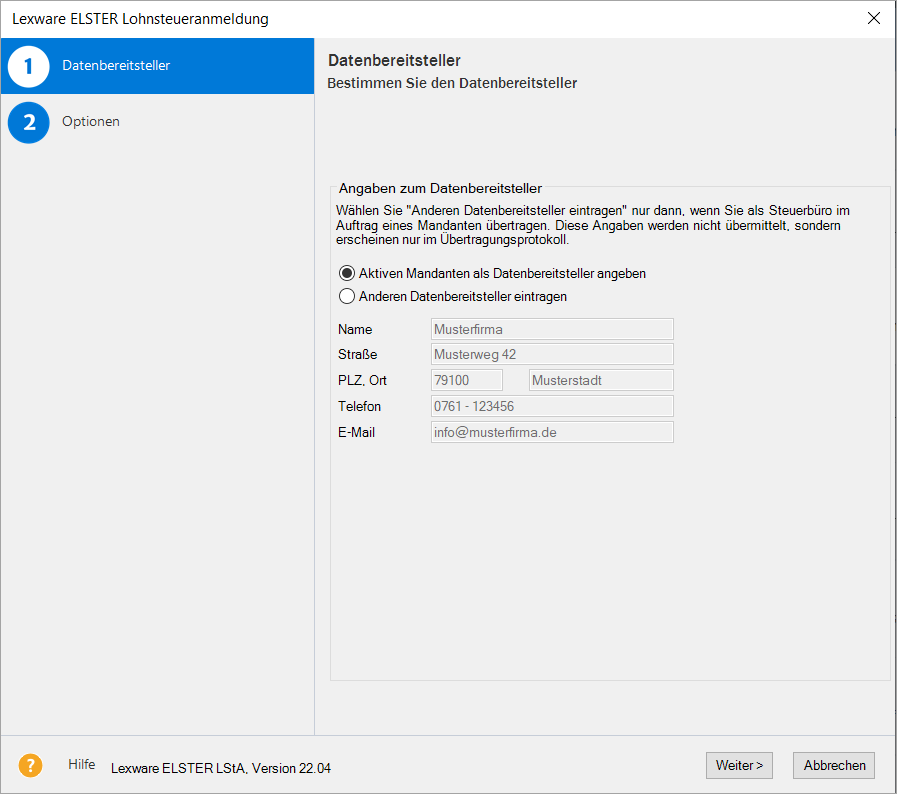897x794 pixels.
Task: Close the Lexware ELSTER dialog window
Action: pos(874,18)
